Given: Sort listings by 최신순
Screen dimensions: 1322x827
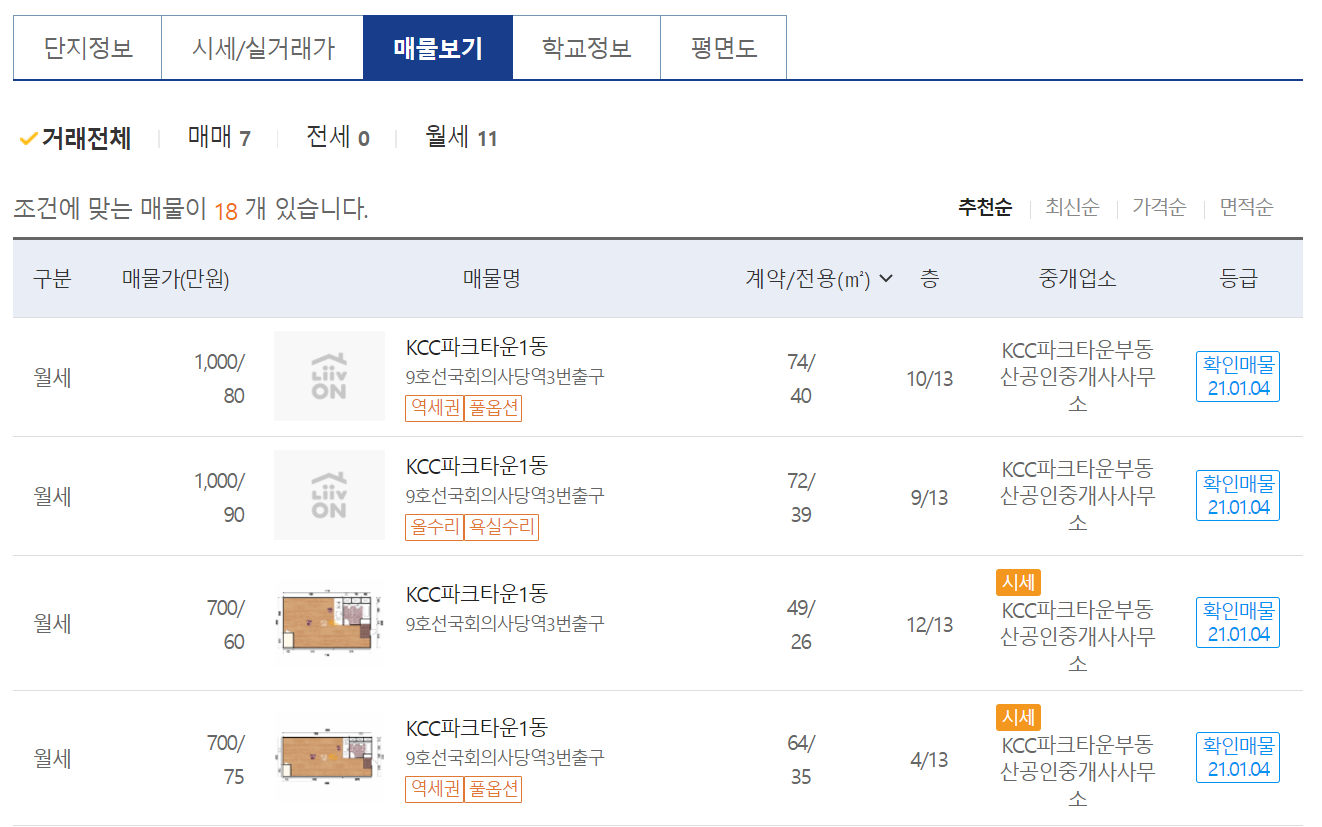Looking at the screenshot, I should (x=1072, y=208).
